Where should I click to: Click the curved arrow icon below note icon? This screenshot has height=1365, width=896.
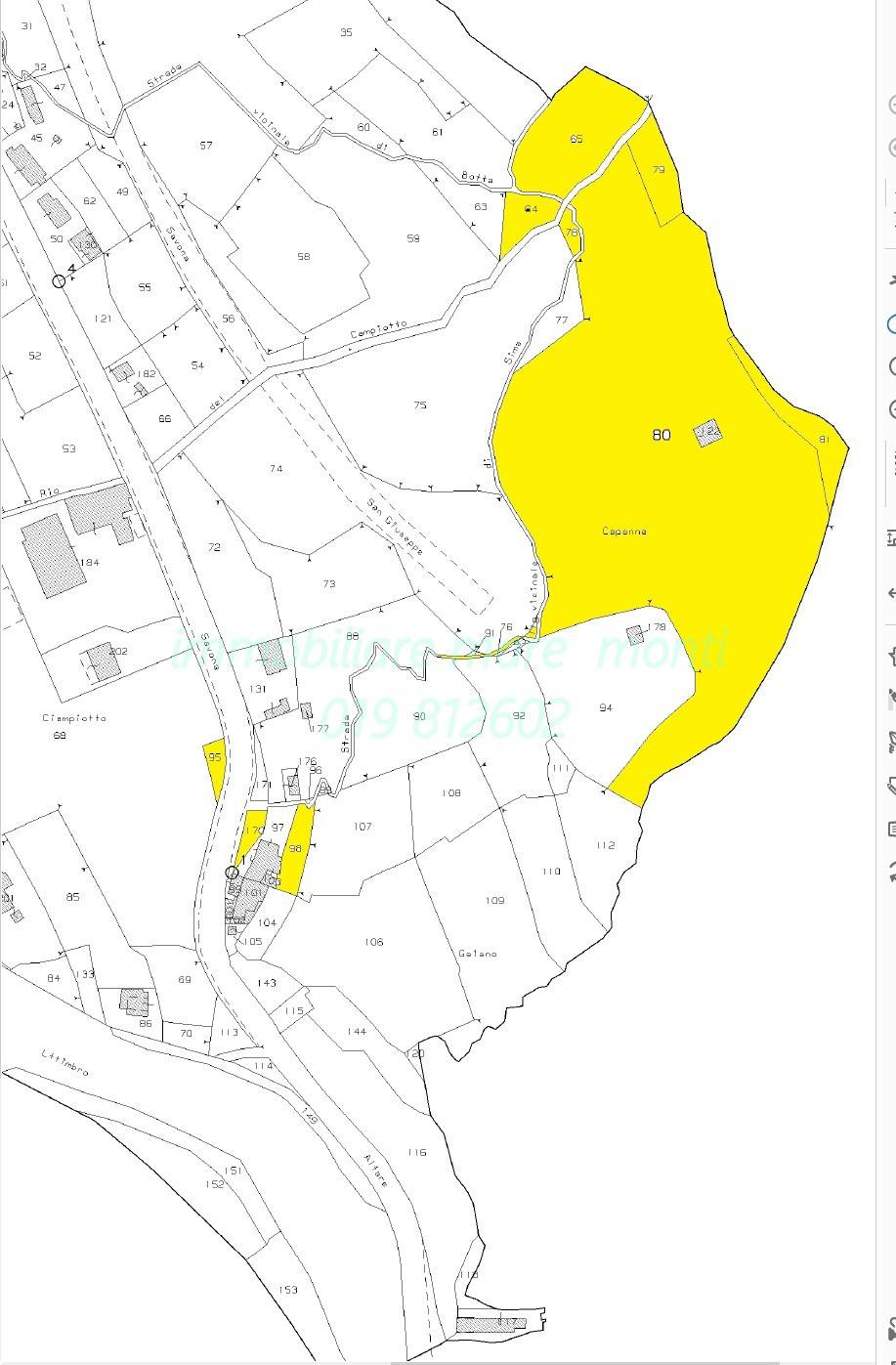tap(891, 871)
